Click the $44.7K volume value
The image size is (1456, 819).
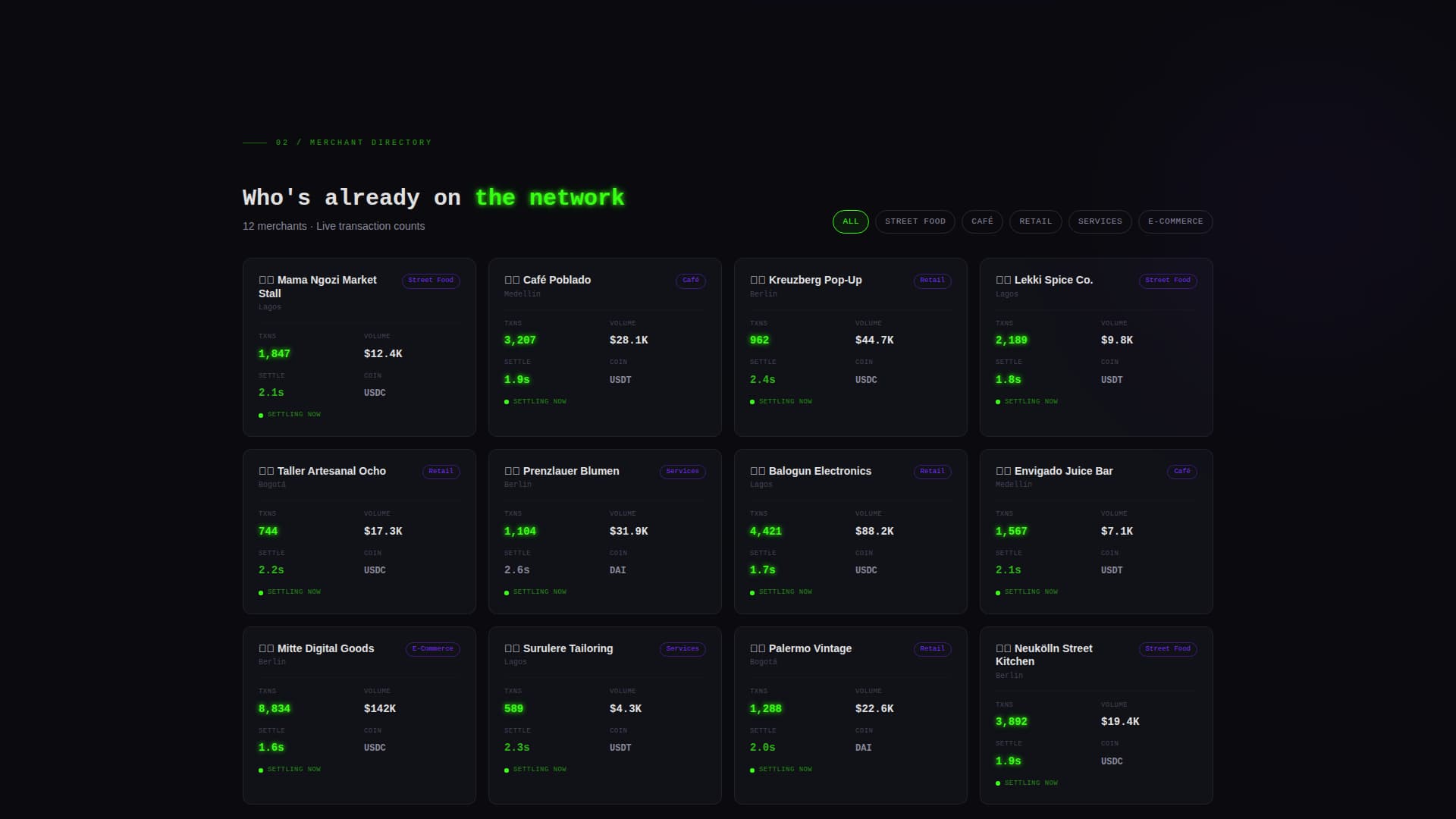tap(874, 340)
